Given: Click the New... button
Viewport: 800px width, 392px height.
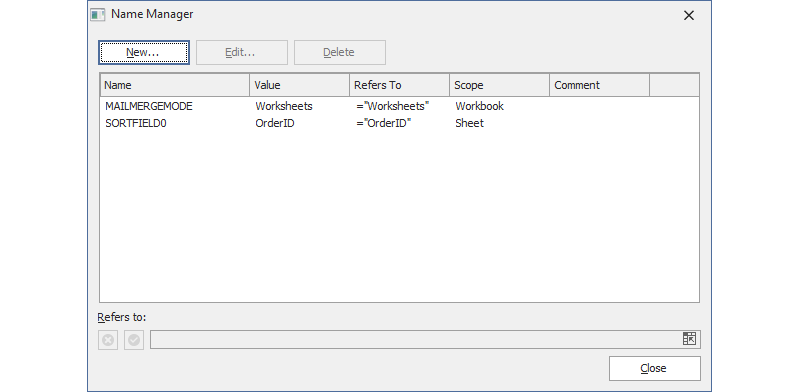Looking at the screenshot, I should pyautogui.click(x=144, y=53).
